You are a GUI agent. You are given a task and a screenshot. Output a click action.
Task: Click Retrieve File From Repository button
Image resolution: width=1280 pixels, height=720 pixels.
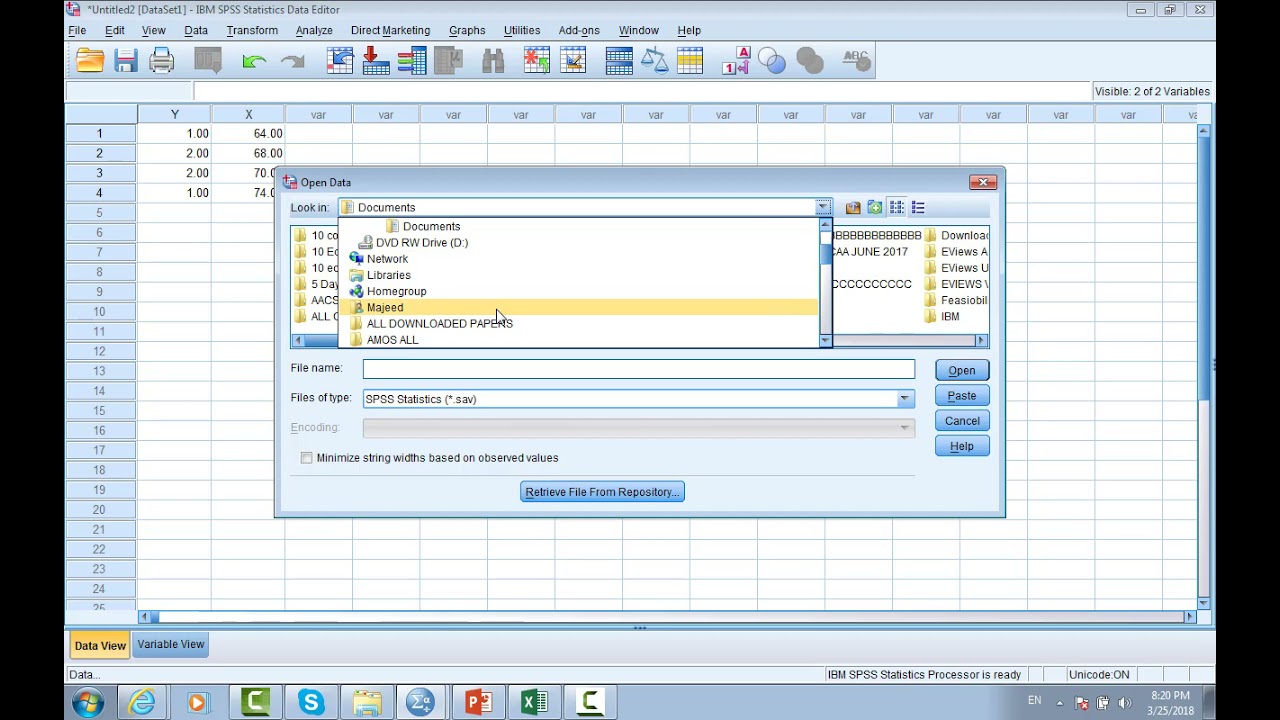pyautogui.click(x=602, y=492)
